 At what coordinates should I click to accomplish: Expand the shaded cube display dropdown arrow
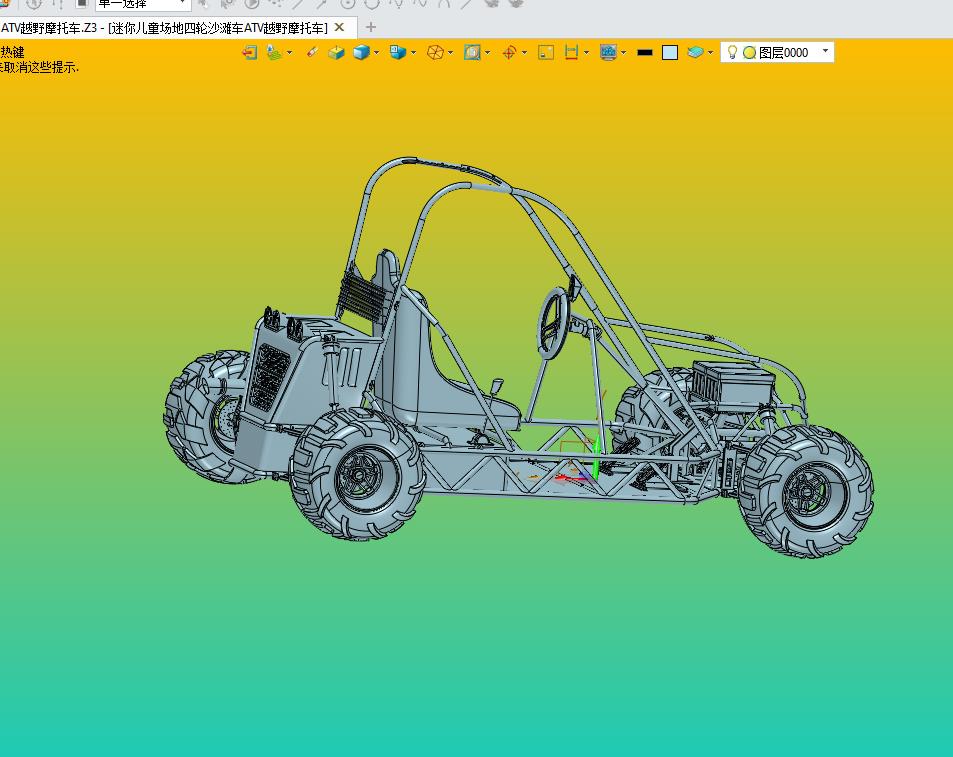tap(376, 52)
